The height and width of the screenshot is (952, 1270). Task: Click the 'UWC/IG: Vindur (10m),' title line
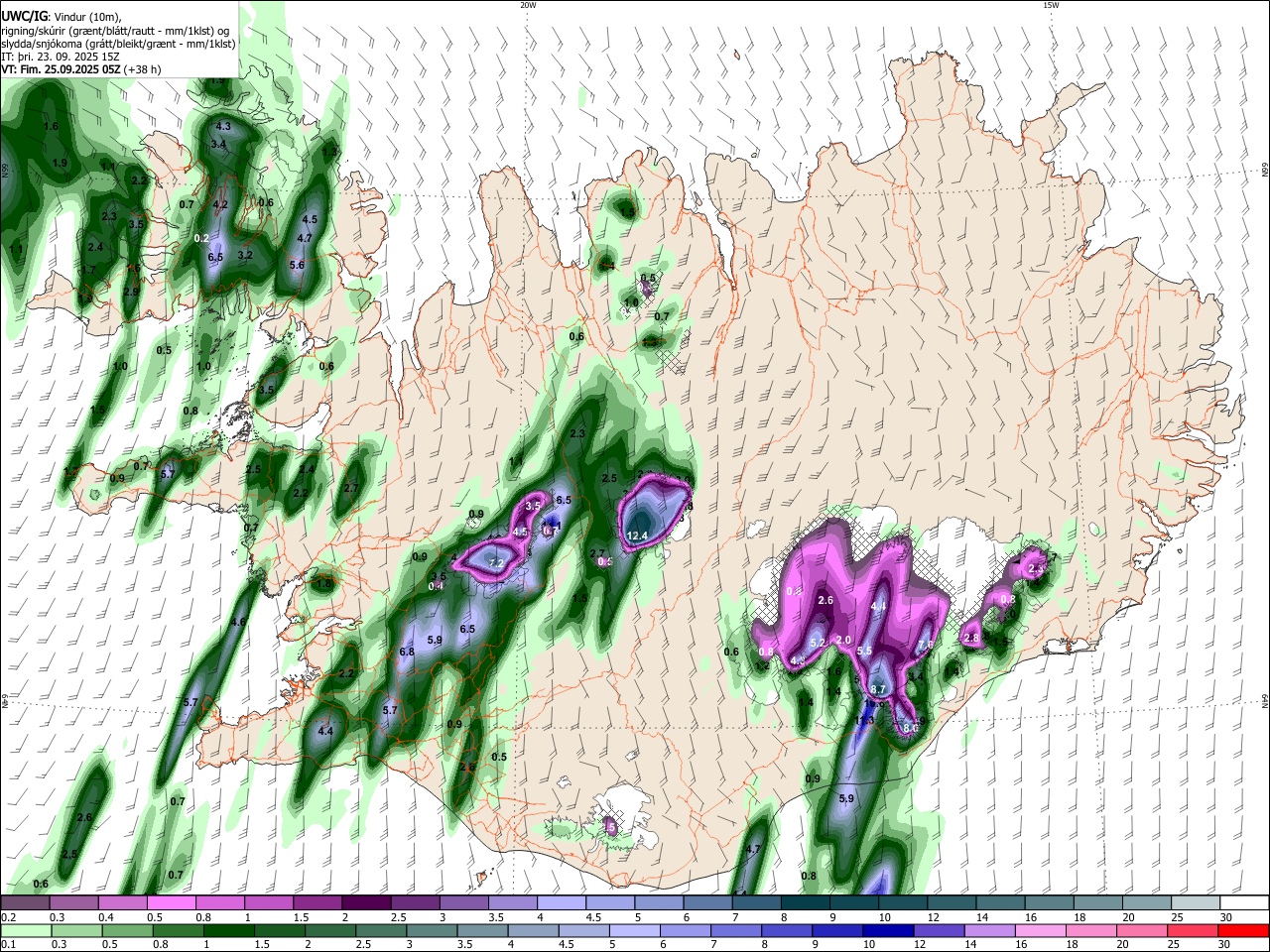(x=63, y=17)
